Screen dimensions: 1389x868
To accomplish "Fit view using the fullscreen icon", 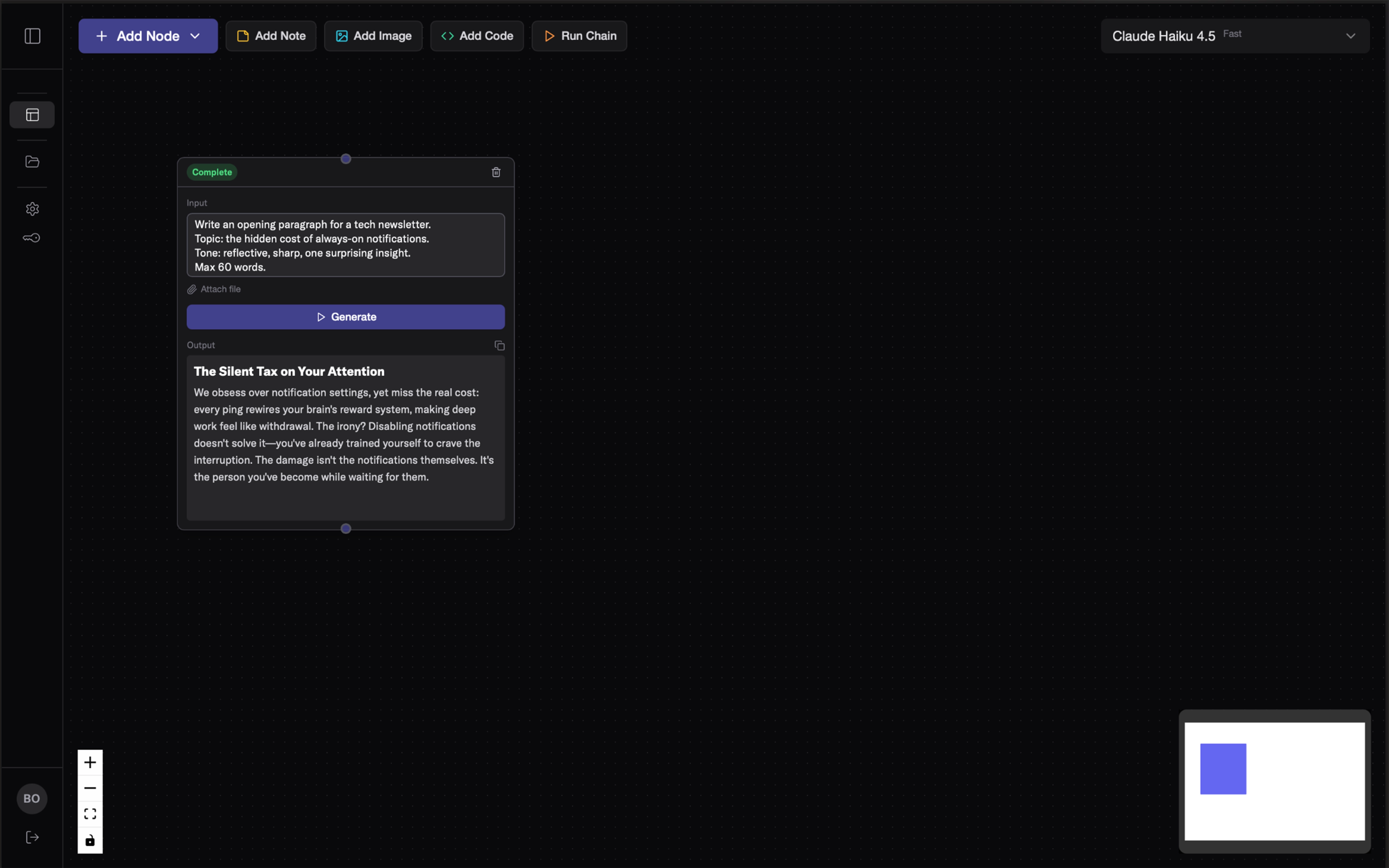I will pos(90,814).
